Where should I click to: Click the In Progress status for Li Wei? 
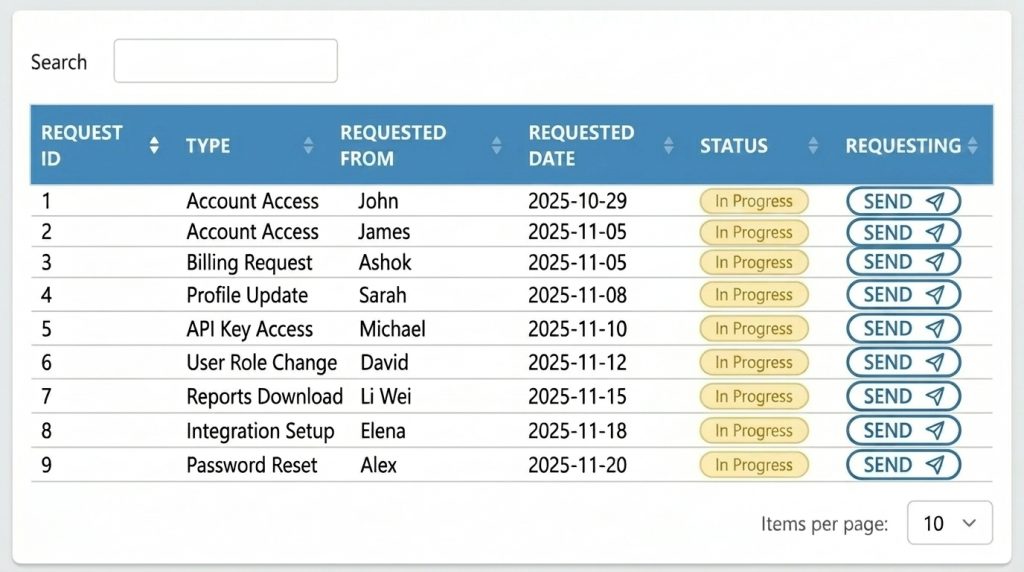(753, 397)
